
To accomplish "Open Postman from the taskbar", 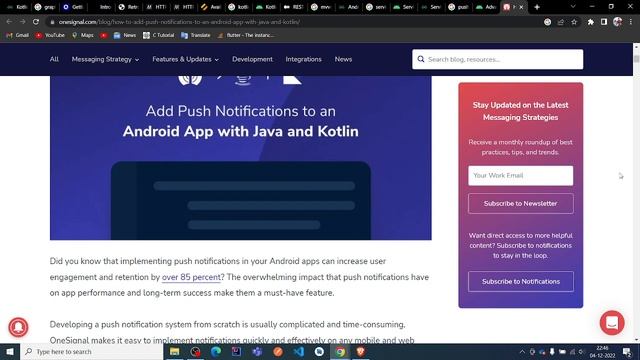I will click(278, 351).
